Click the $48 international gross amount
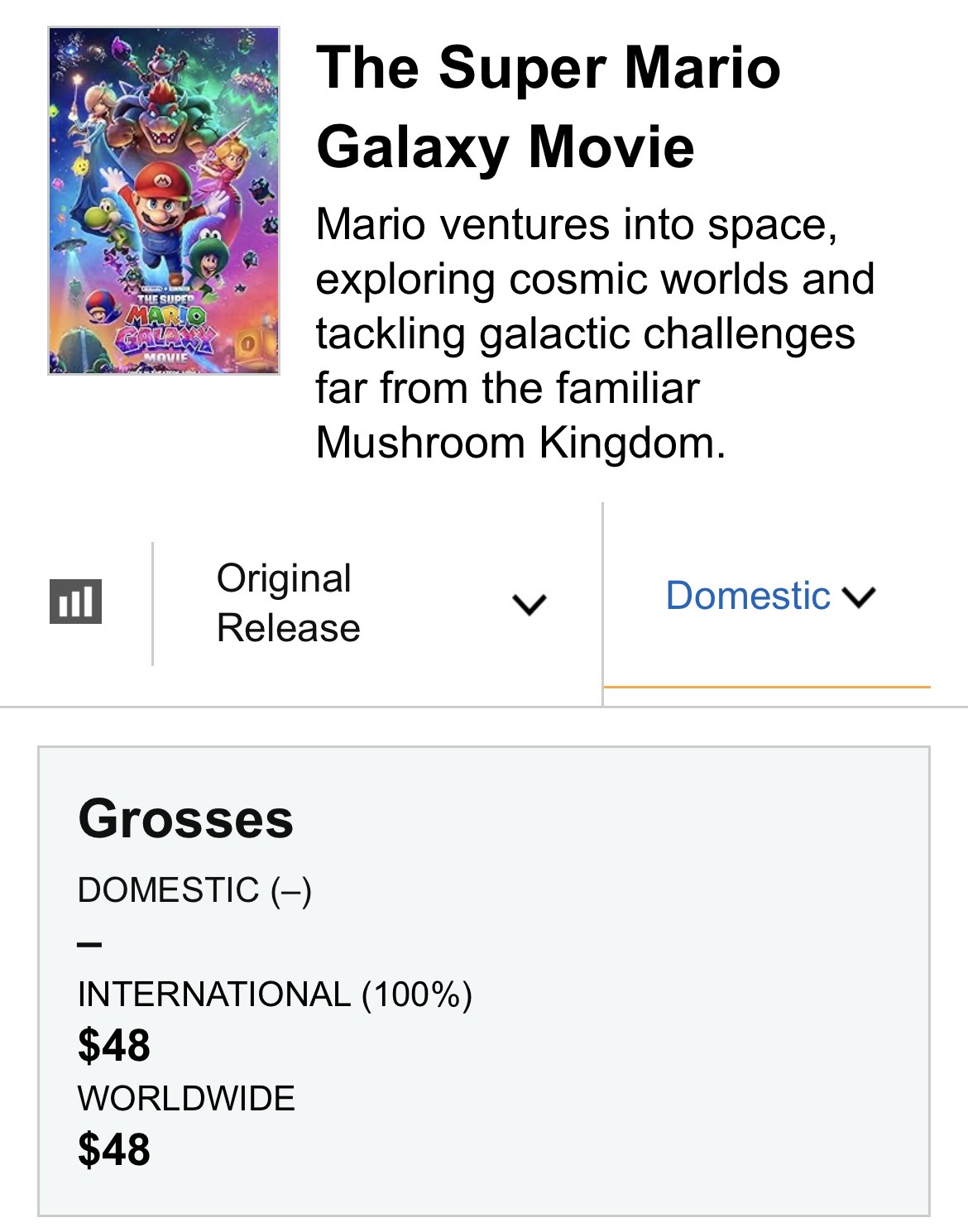The height and width of the screenshot is (1232, 968). coord(114,1045)
